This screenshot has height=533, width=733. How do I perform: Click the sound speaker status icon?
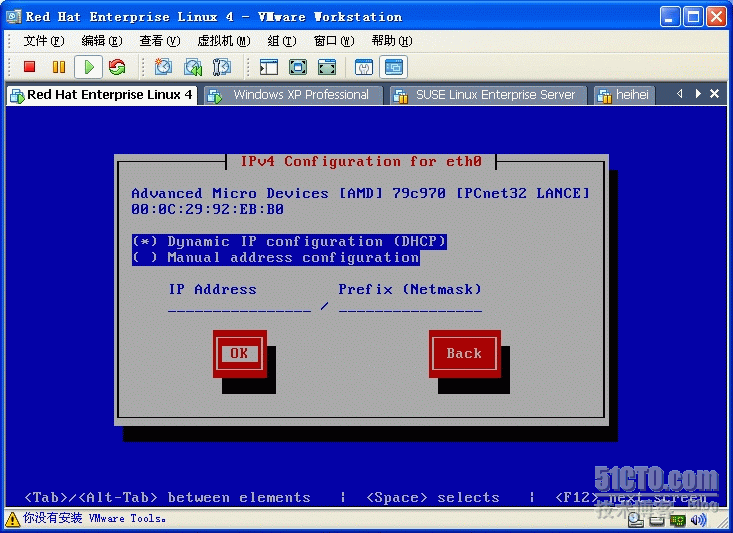point(698,520)
